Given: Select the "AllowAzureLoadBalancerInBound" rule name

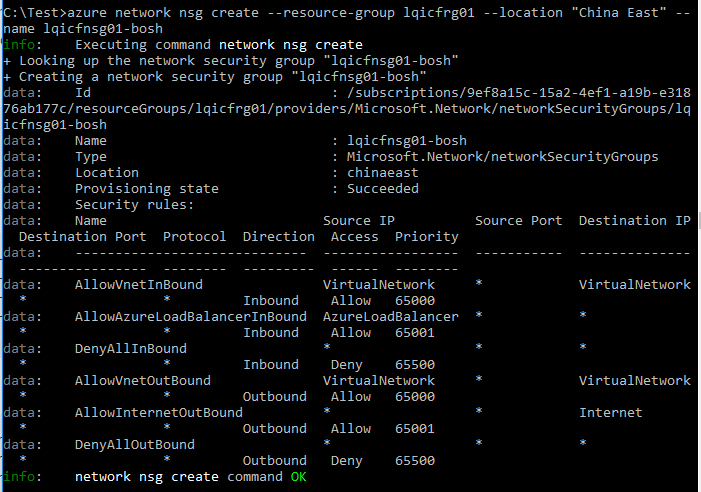Looking at the screenshot, I should pyautogui.click(x=190, y=317).
